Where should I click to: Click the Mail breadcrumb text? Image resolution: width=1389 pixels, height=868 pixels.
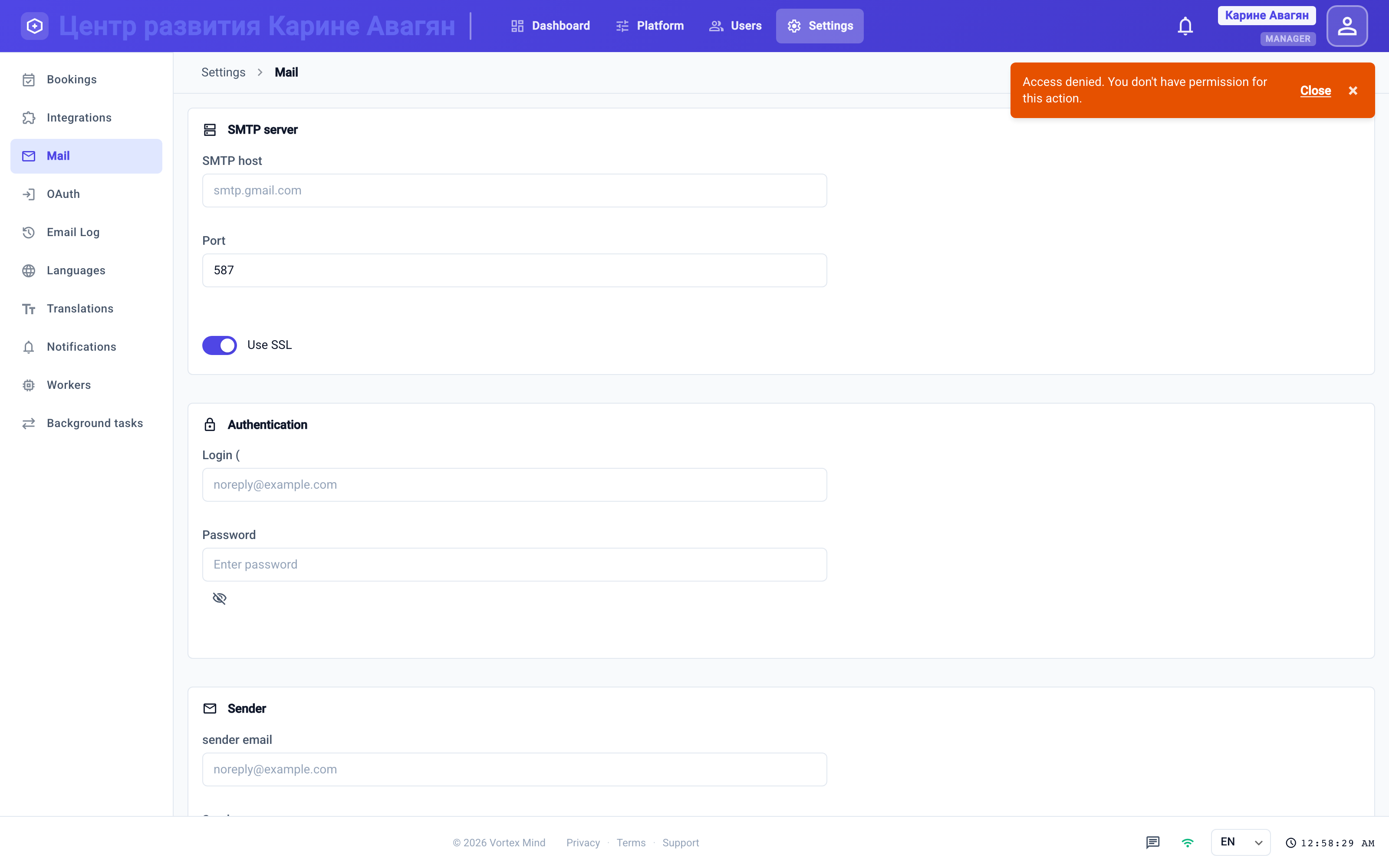pos(286,72)
